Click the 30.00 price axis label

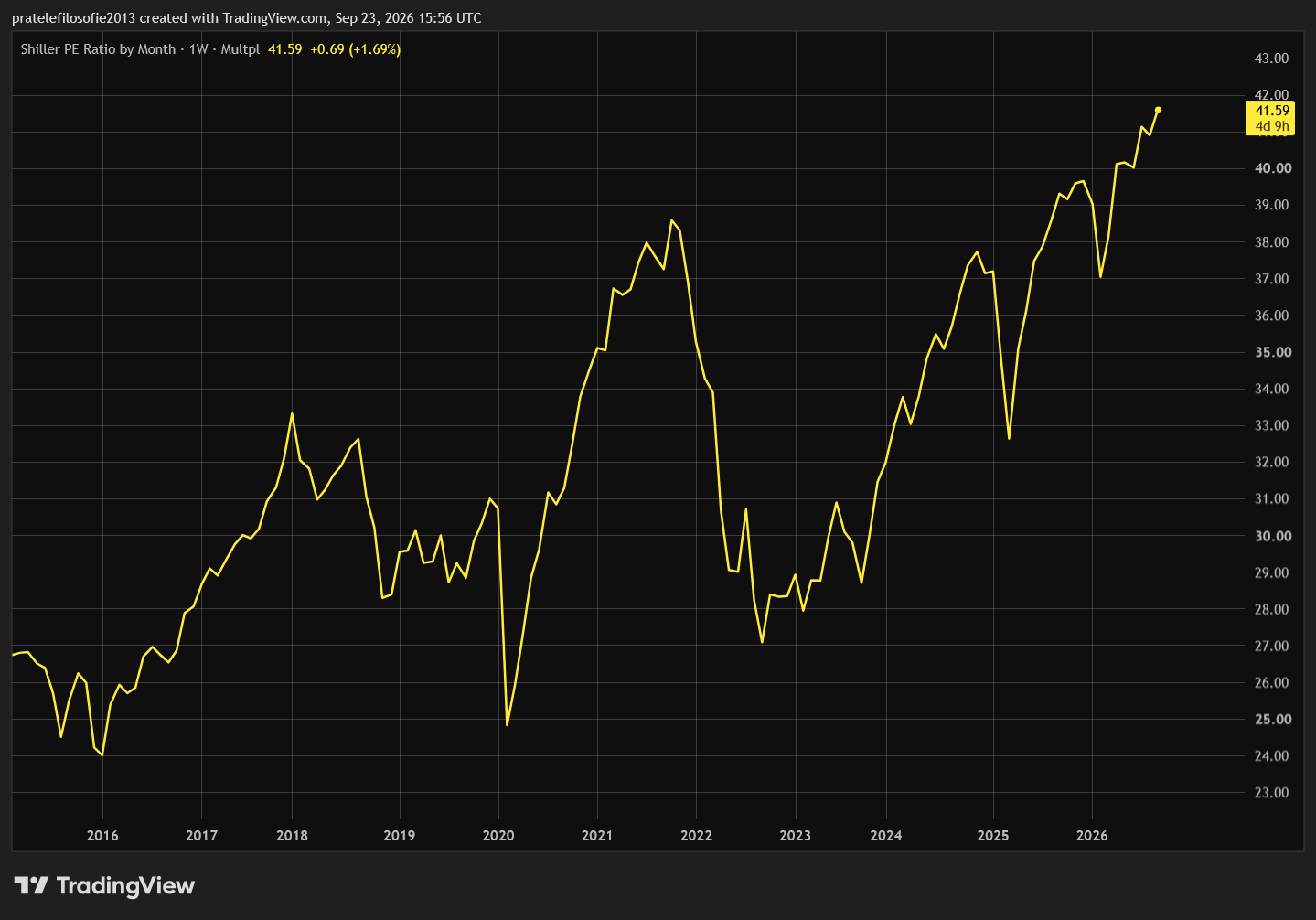(x=1272, y=536)
